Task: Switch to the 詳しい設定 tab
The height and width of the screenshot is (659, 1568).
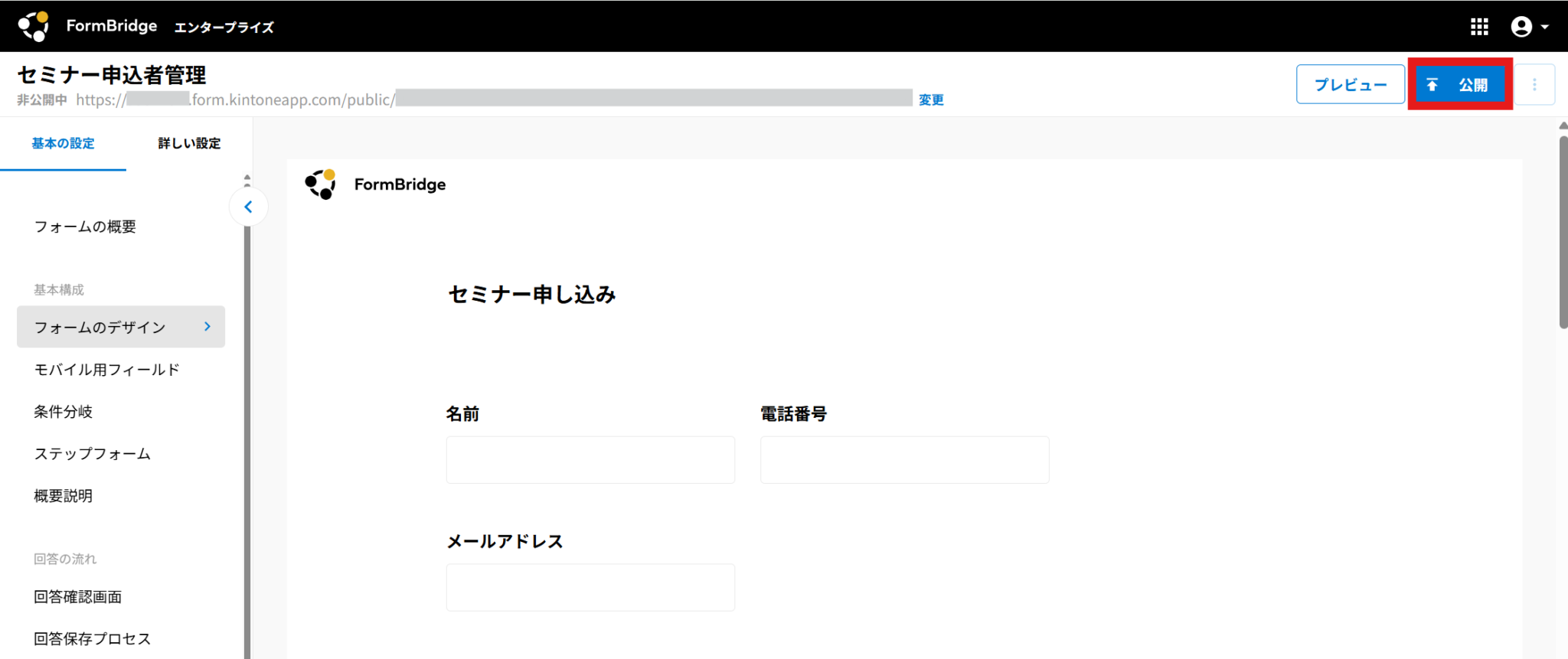Action: (x=189, y=143)
